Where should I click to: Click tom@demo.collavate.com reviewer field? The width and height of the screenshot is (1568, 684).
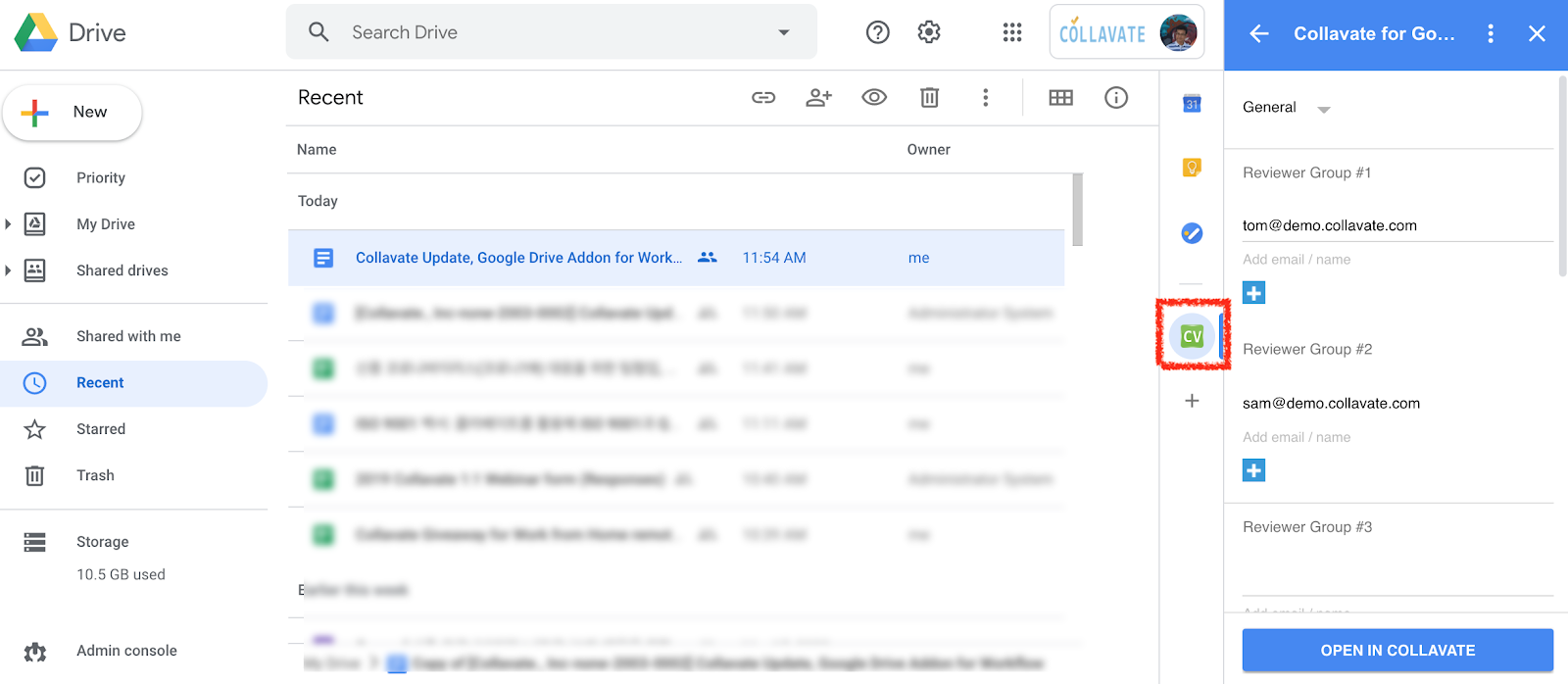1397,225
